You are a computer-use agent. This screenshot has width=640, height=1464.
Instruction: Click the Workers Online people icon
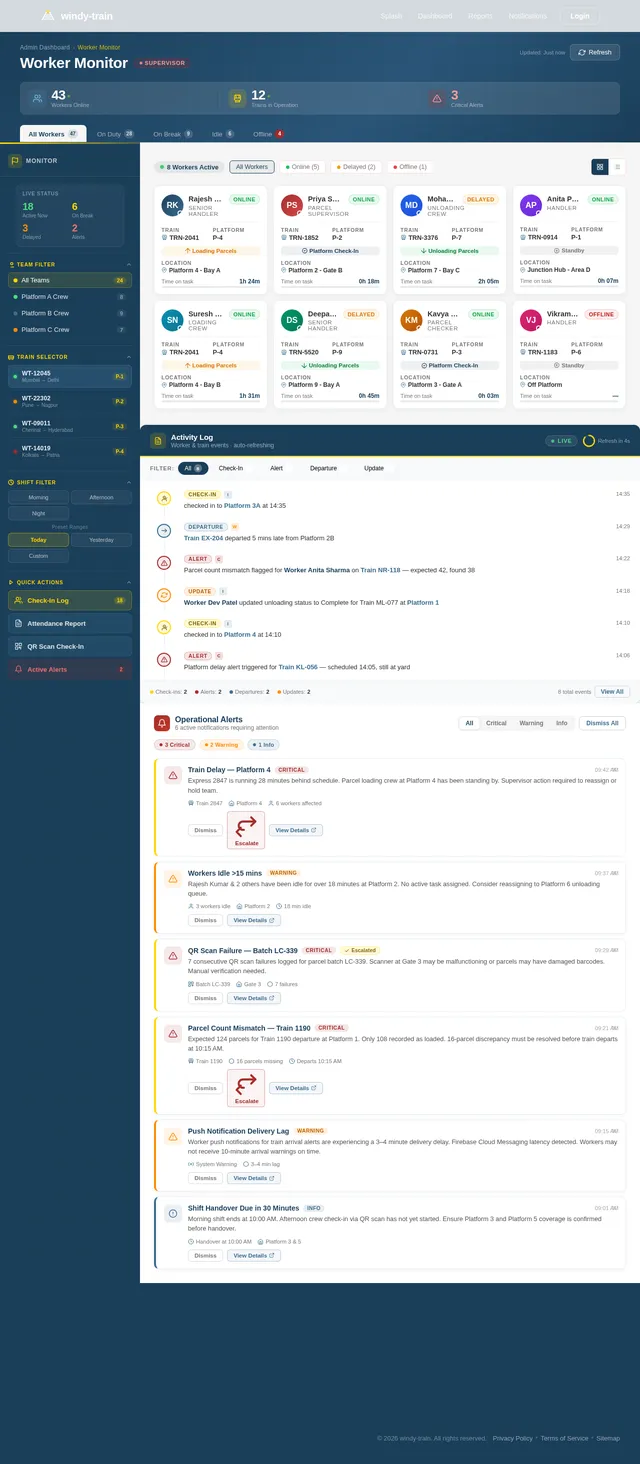coord(37,98)
